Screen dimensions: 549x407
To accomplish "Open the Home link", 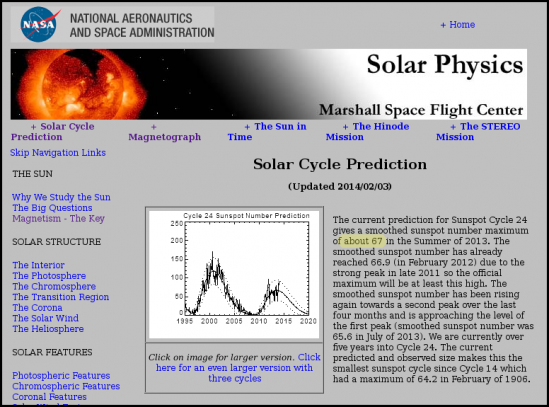I will tap(457, 25).
